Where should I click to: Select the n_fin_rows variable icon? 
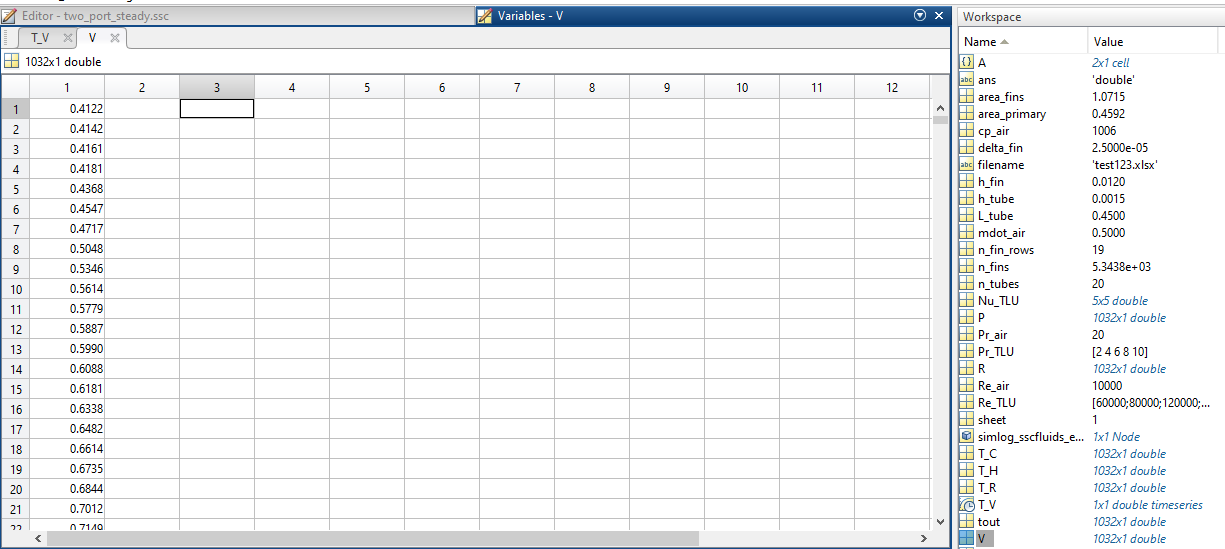pyautogui.click(x=966, y=249)
